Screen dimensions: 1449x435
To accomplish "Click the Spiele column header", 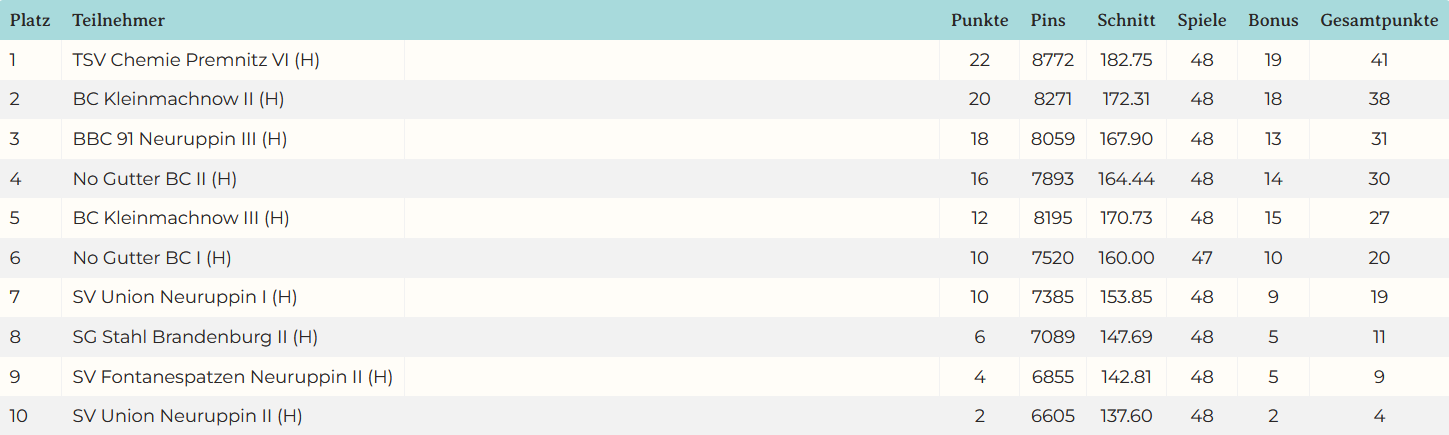I will click(1202, 20).
